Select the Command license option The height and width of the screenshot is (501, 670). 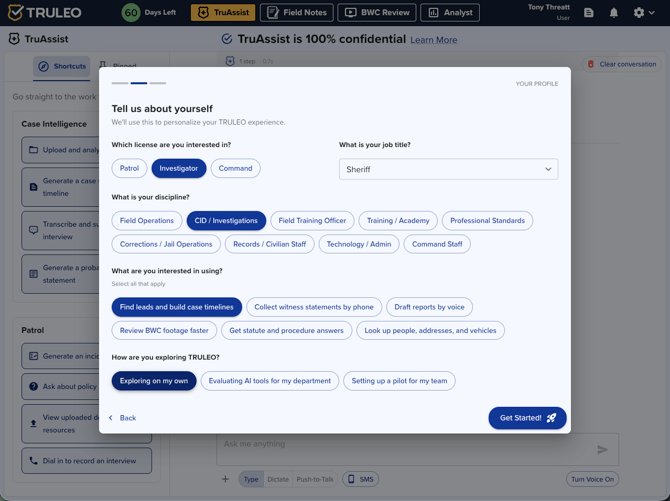click(235, 168)
